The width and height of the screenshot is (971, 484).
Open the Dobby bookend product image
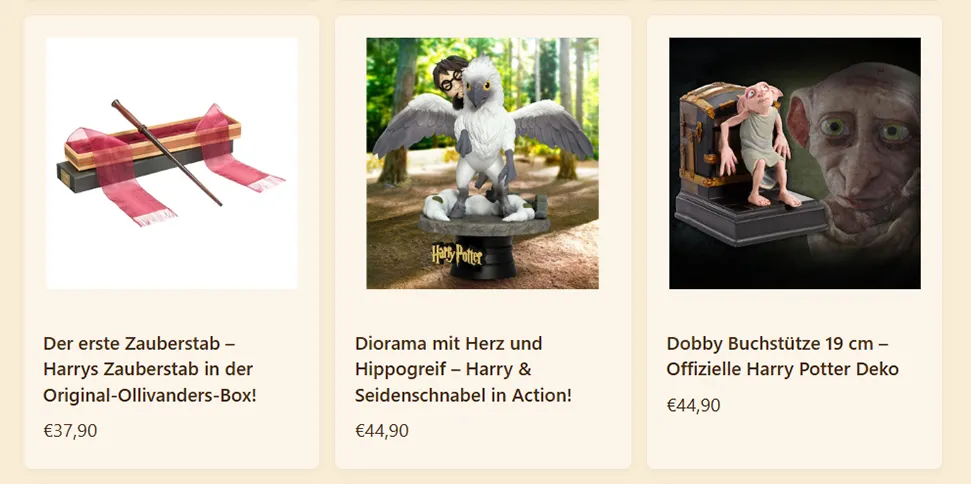(x=795, y=163)
